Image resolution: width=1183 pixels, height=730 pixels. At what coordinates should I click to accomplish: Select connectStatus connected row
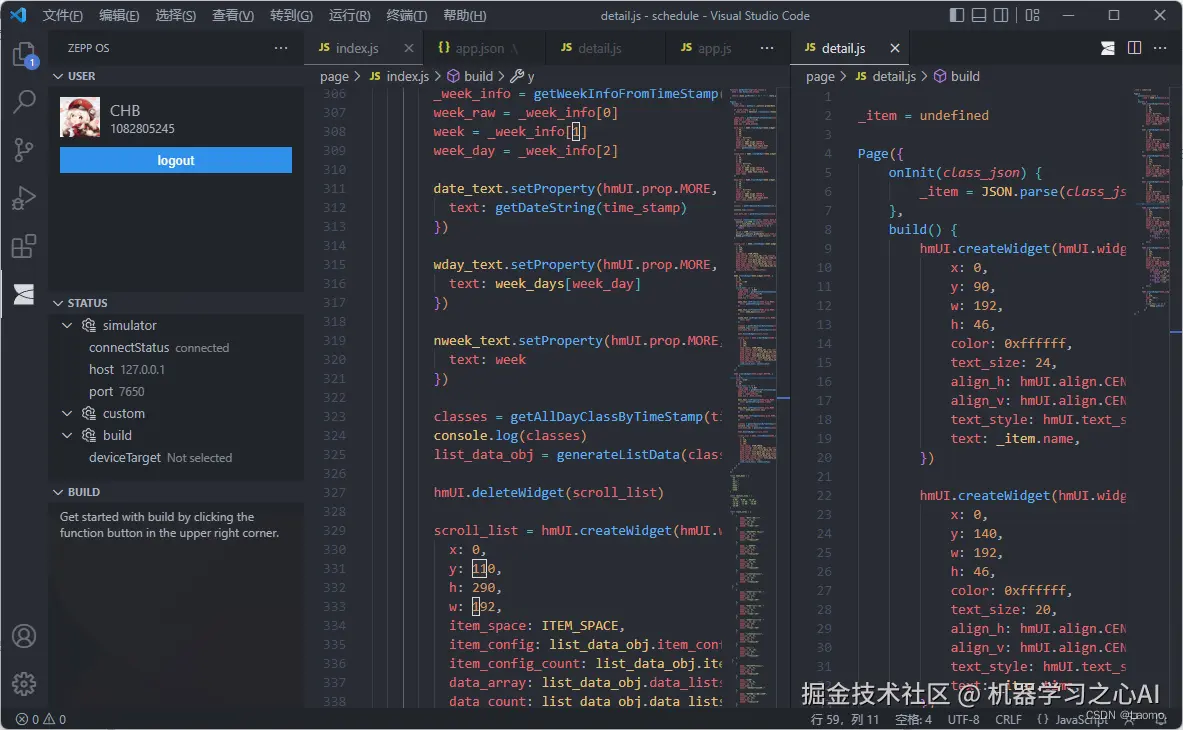177,348
